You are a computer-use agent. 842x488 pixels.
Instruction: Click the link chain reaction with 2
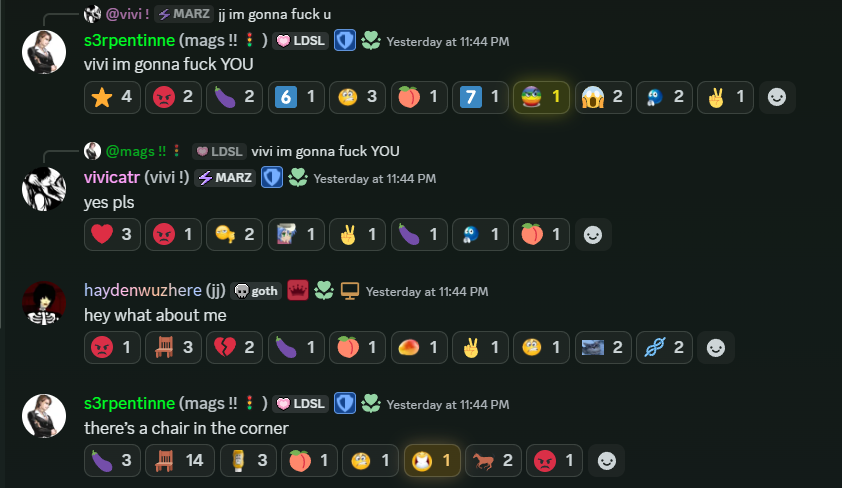pyautogui.click(x=664, y=348)
